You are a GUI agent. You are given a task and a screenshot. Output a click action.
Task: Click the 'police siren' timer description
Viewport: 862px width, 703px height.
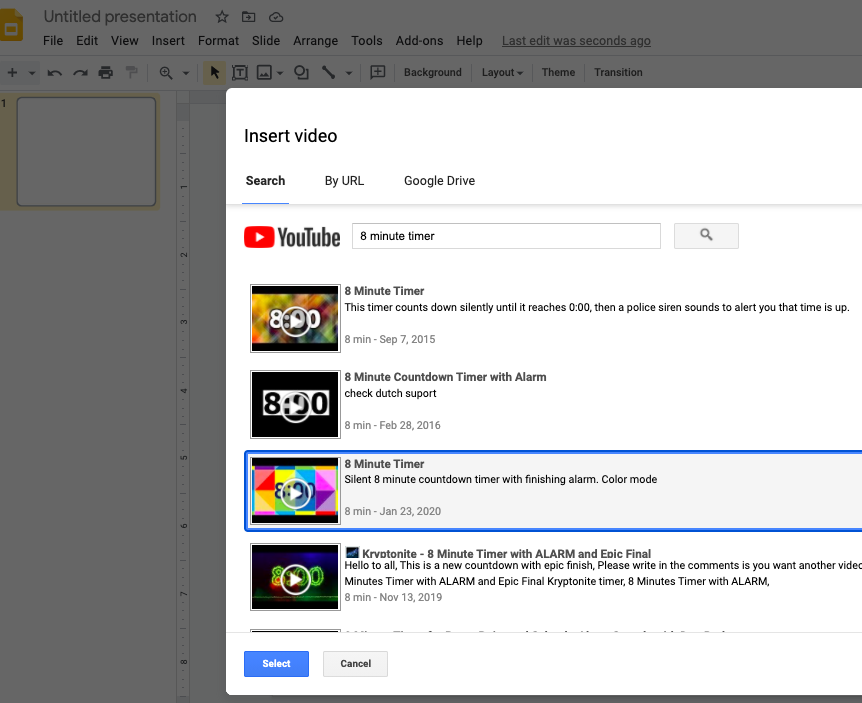click(x=597, y=307)
